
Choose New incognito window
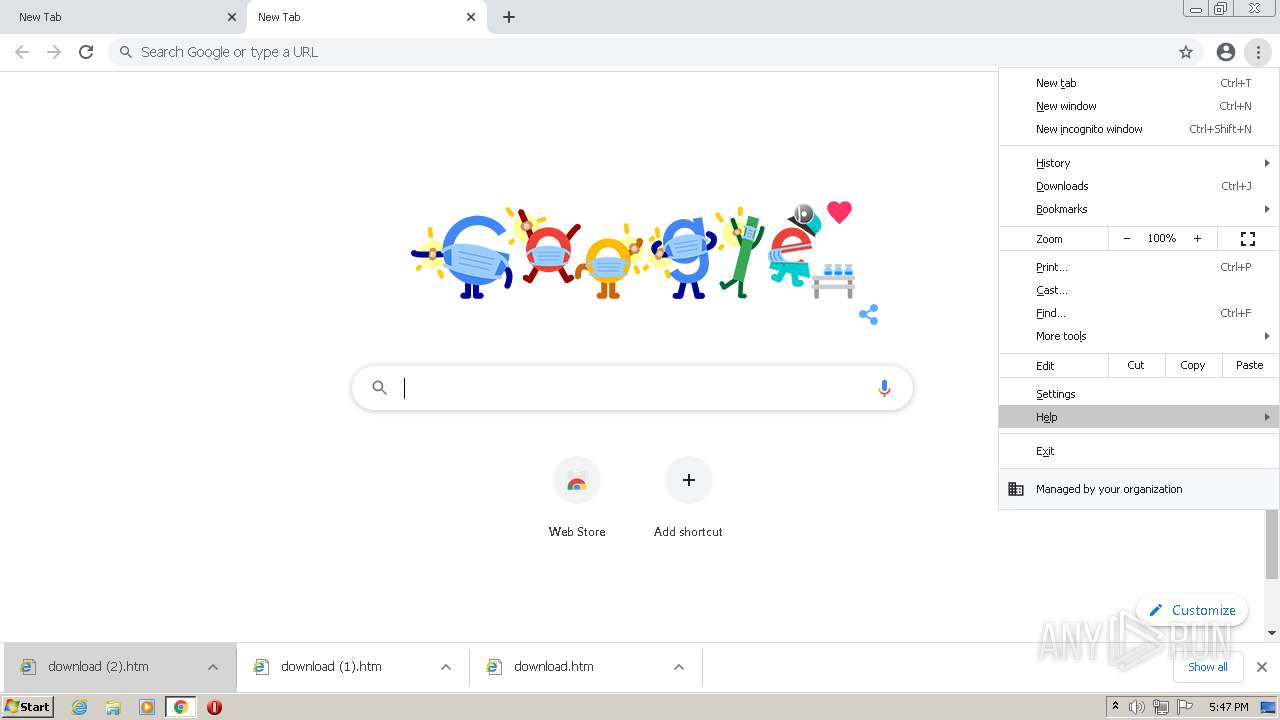point(1139,129)
